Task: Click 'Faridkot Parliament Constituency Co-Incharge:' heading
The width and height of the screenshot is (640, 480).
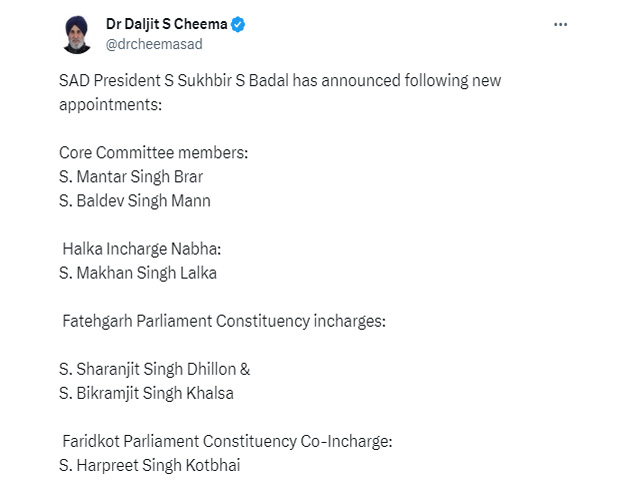Action: [227, 441]
